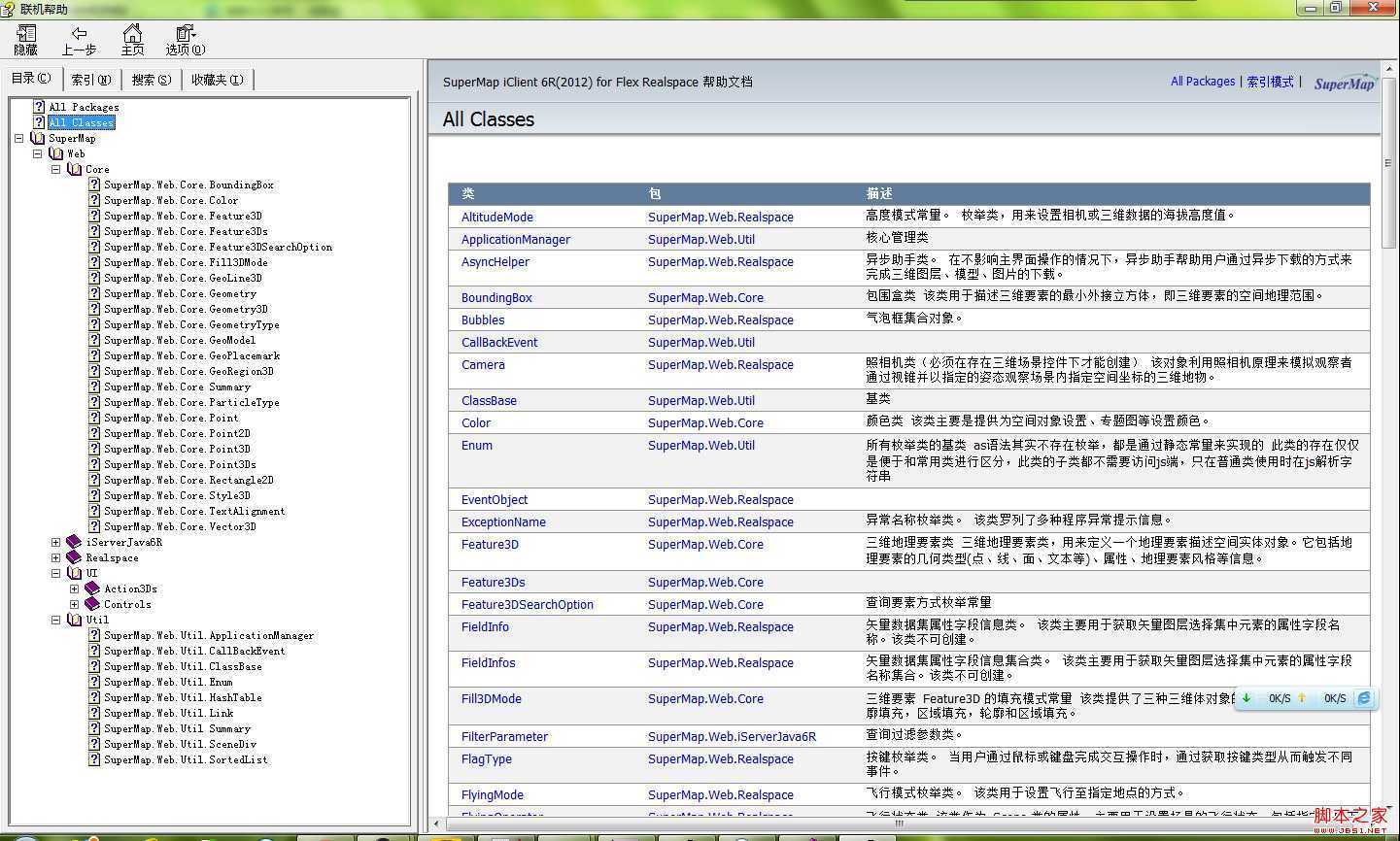Open the SuperMap.Web.iServerJava6R package link
This screenshot has height=841, width=1400.
pyautogui.click(x=733, y=736)
